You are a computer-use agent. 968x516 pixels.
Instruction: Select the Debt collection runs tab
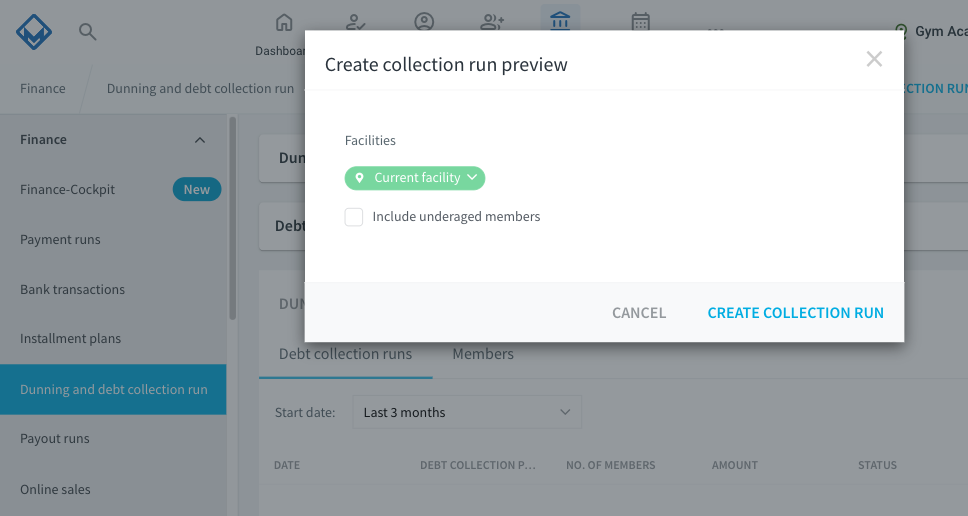click(346, 354)
